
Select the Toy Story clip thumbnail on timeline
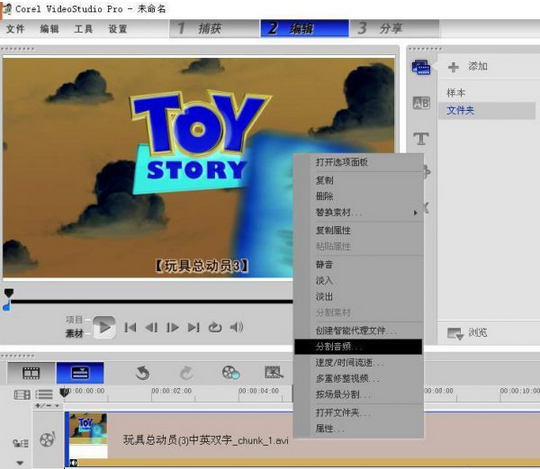88,436
